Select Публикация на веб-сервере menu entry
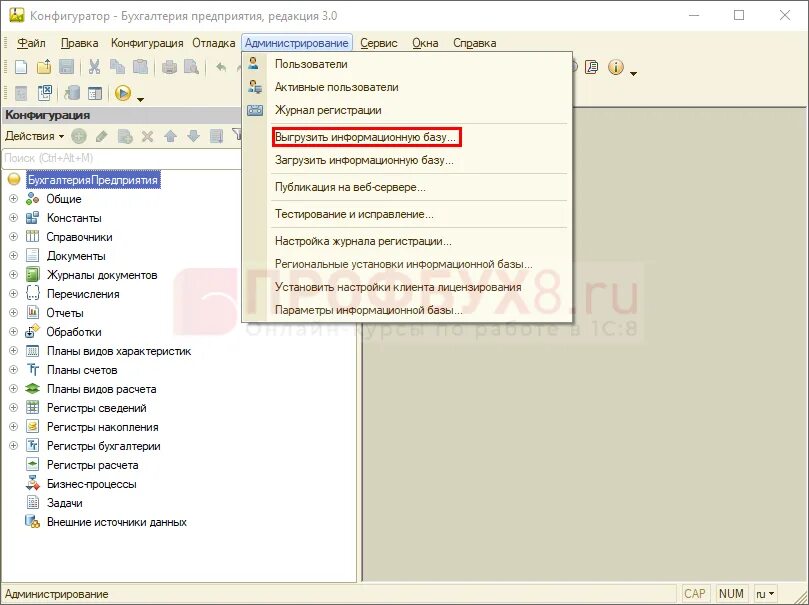This screenshot has width=809, height=605. pos(350,187)
